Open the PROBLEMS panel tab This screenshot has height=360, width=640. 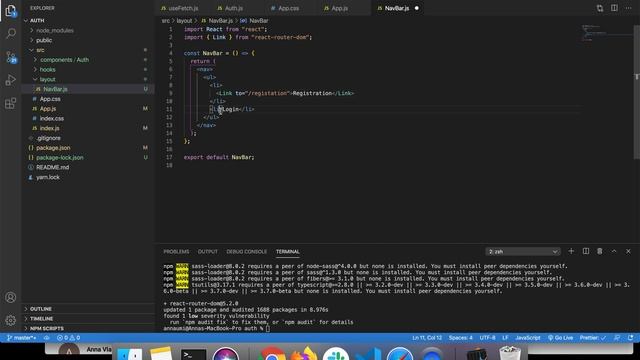coord(176,252)
